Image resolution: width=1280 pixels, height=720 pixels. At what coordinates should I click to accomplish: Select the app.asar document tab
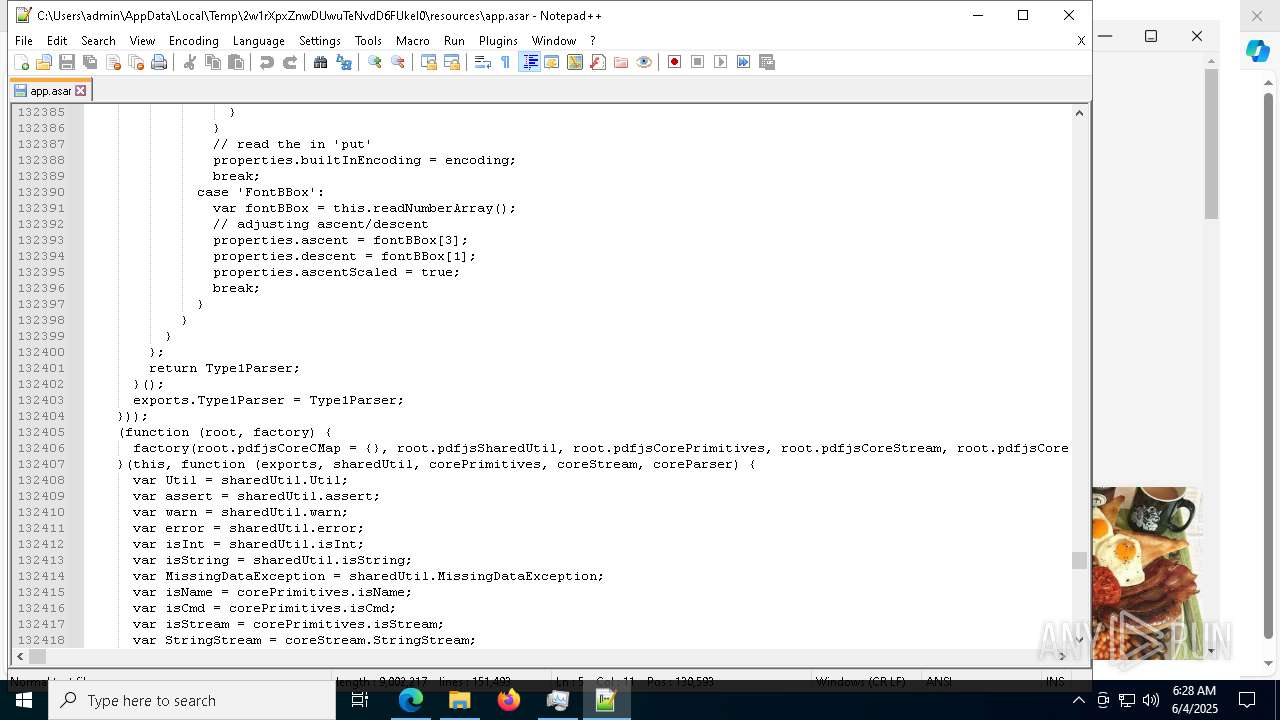(x=50, y=91)
